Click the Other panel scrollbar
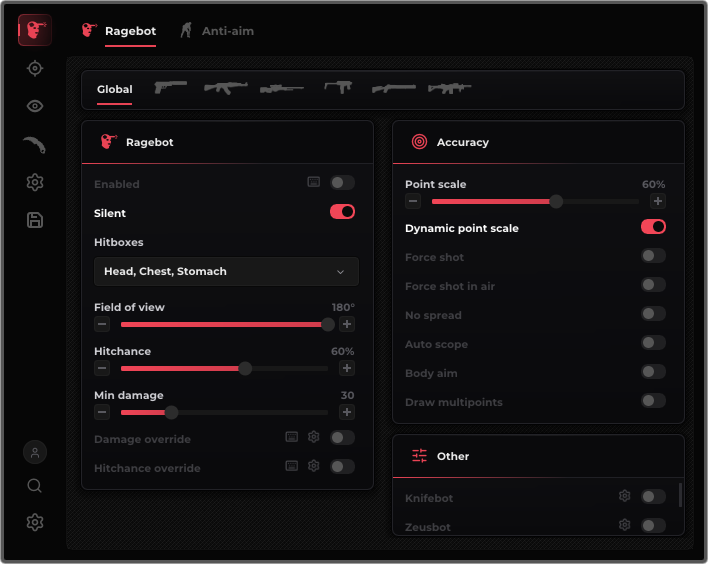 pyautogui.click(x=680, y=495)
